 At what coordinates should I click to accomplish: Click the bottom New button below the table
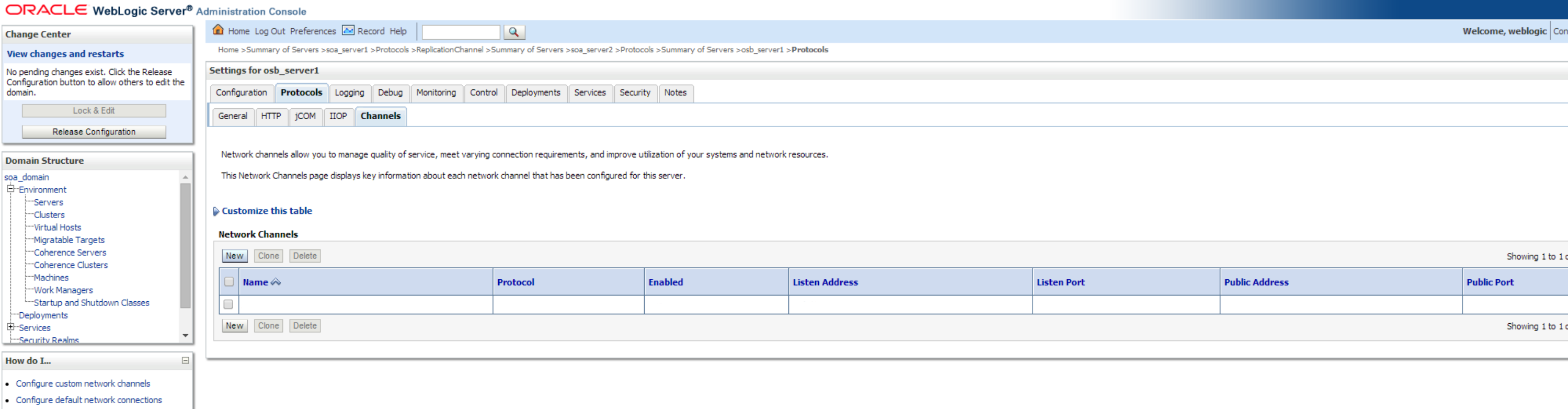coord(234,326)
